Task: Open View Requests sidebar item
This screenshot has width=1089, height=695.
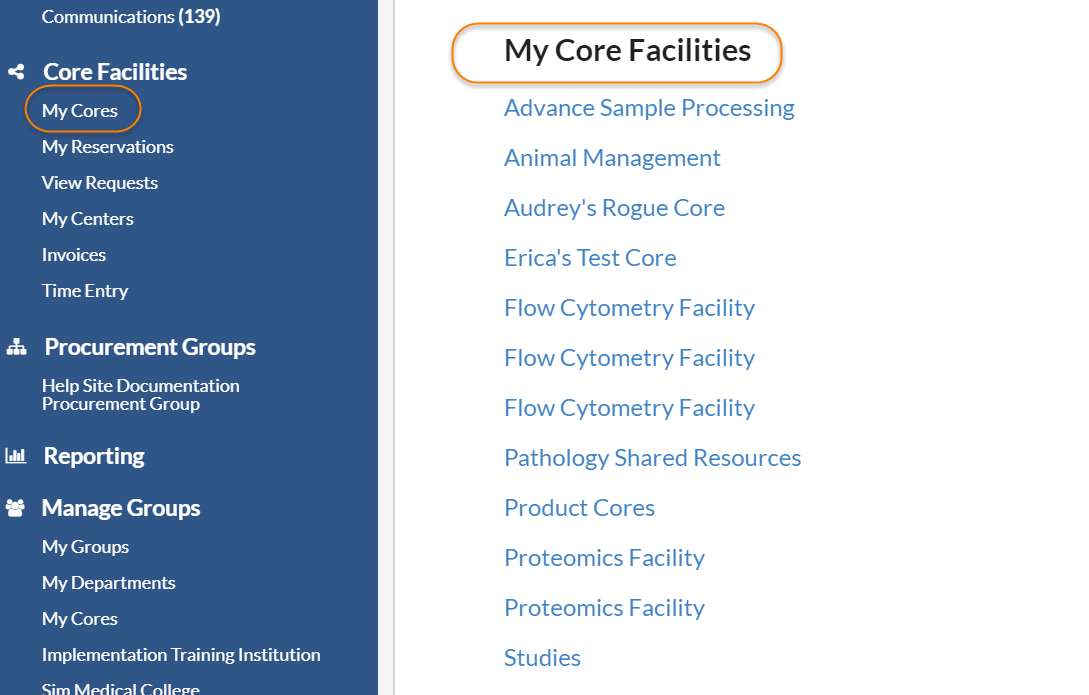Action: tap(99, 183)
